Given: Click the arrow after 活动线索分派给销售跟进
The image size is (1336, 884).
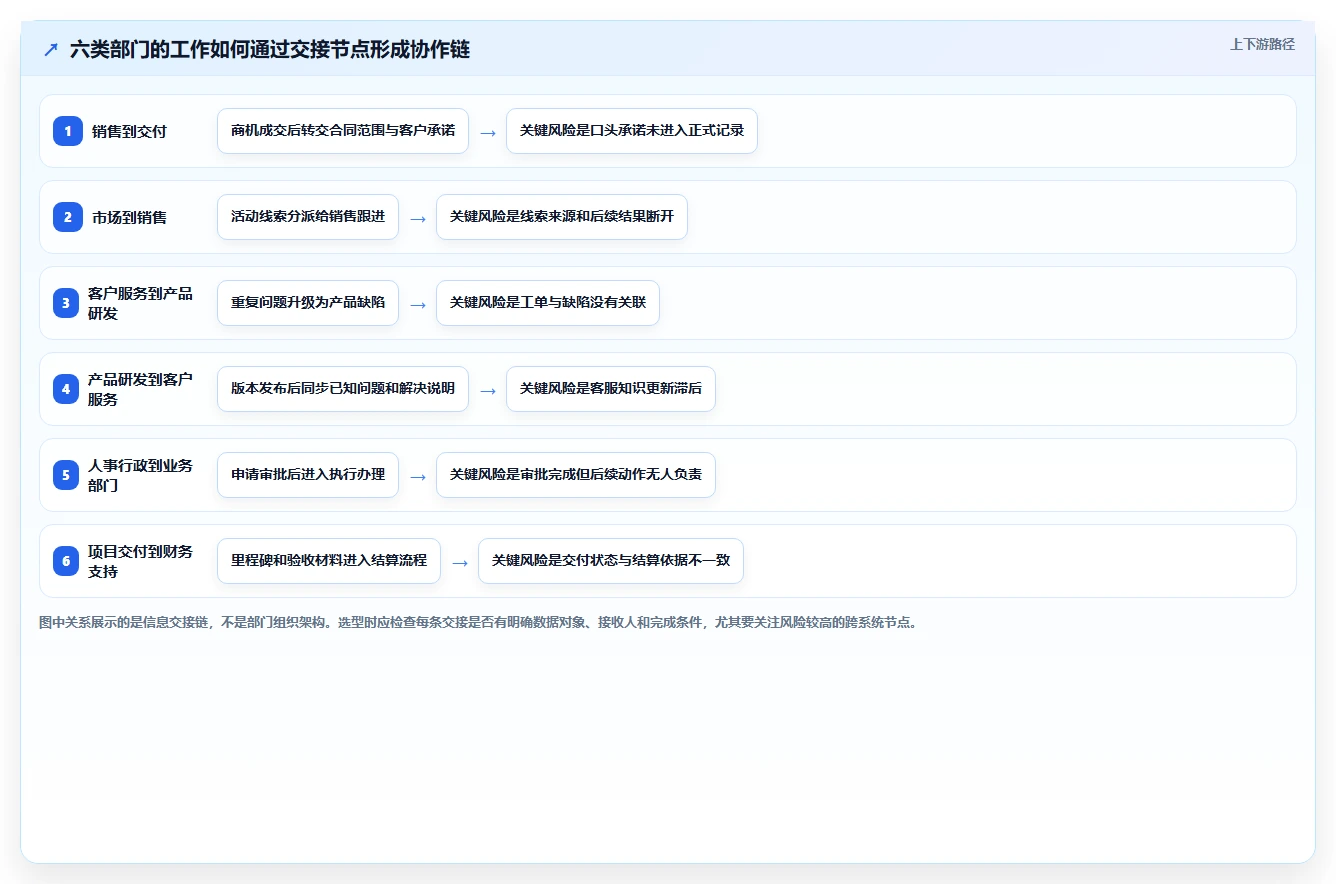Looking at the screenshot, I should (418, 218).
